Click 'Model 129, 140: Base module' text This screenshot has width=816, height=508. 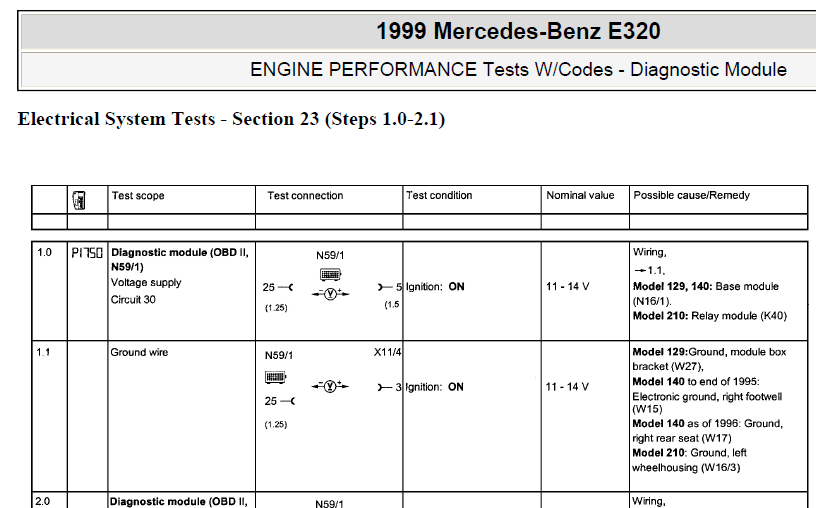pyautogui.click(x=706, y=286)
